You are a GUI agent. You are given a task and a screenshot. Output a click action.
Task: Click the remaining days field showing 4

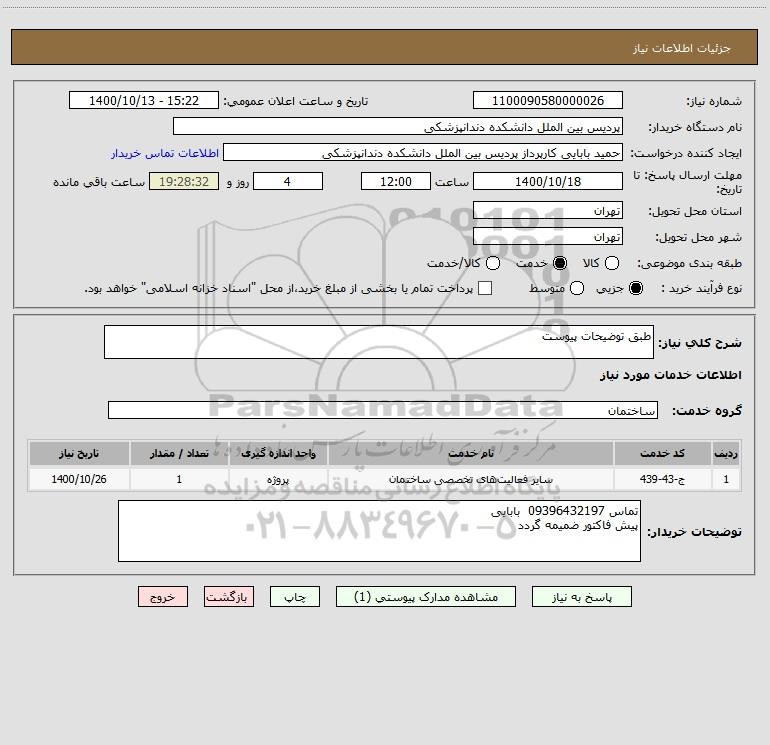pyautogui.click(x=288, y=181)
